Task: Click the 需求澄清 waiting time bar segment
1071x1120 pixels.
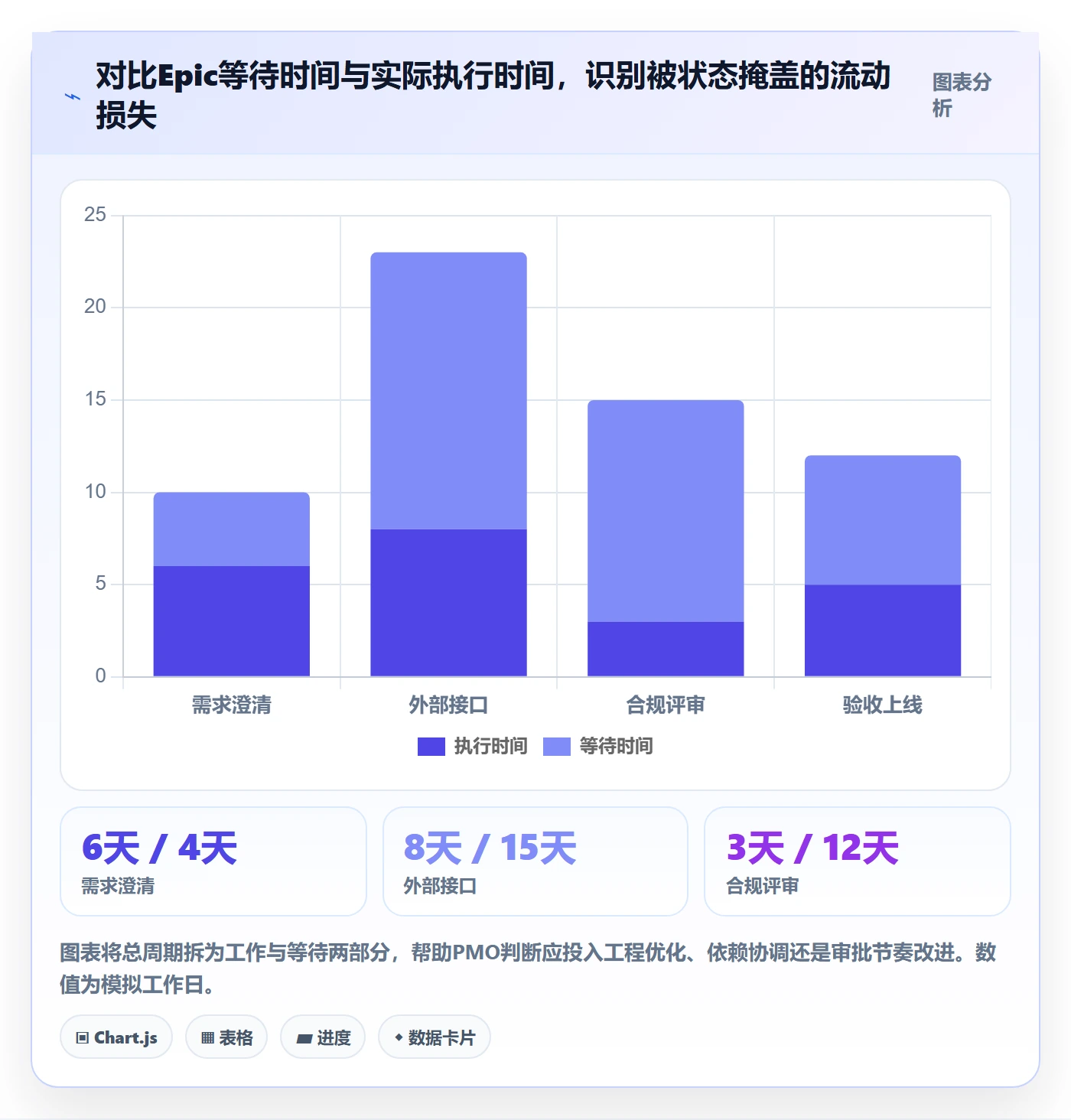Action: 232,529
